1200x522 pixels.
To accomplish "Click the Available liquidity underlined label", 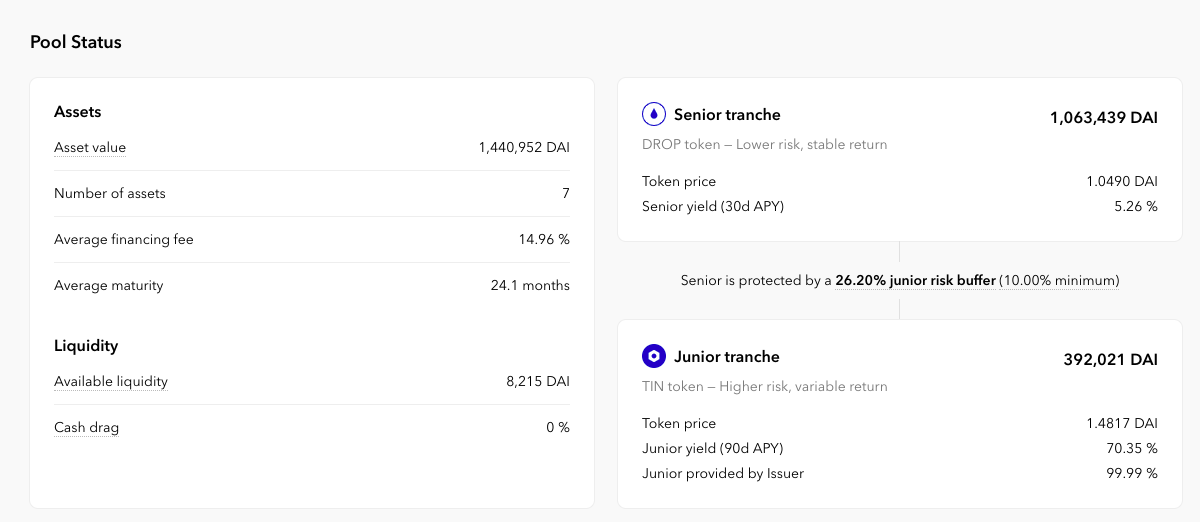I will (x=111, y=382).
